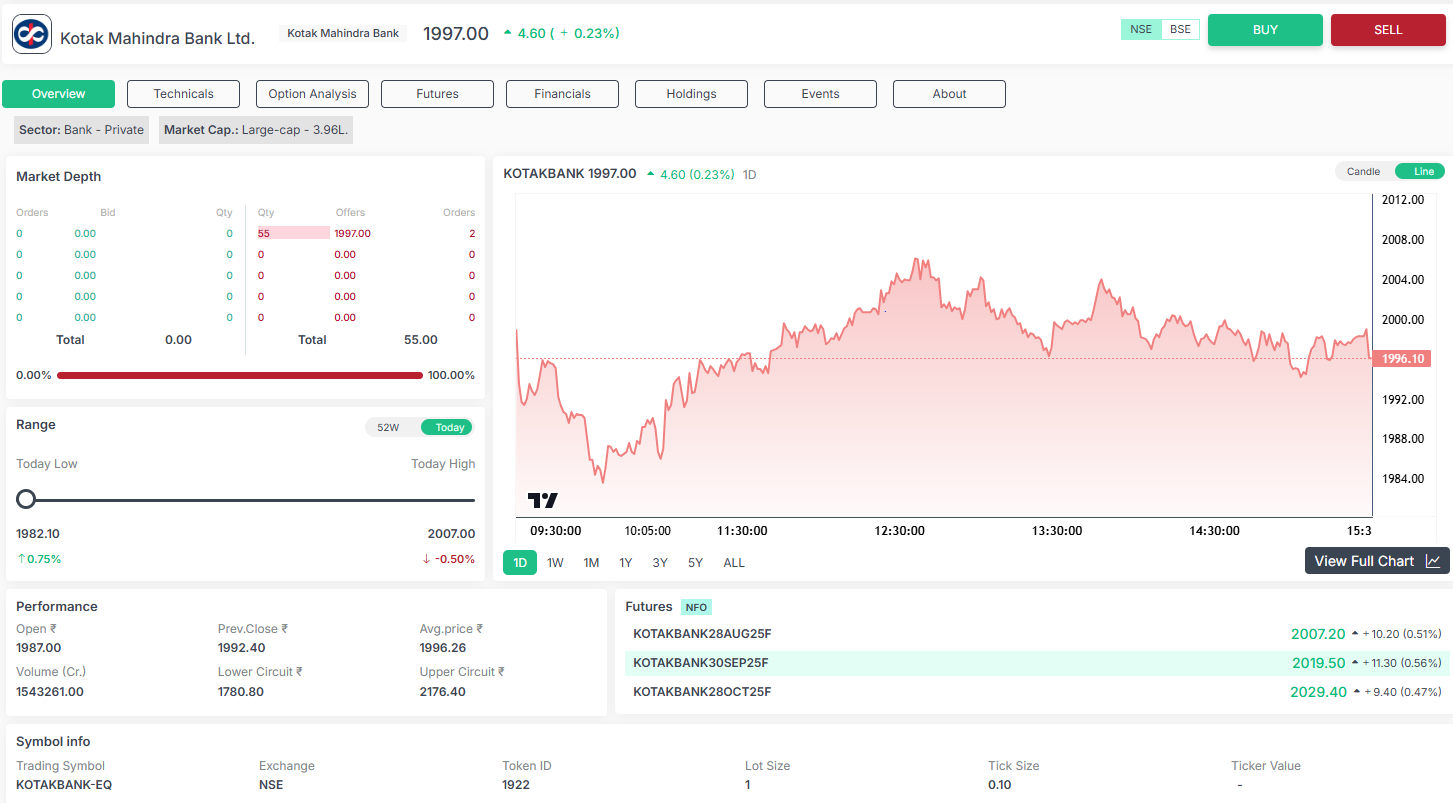Select the 1W chart timeframe

pyautogui.click(x=555, y=563)
